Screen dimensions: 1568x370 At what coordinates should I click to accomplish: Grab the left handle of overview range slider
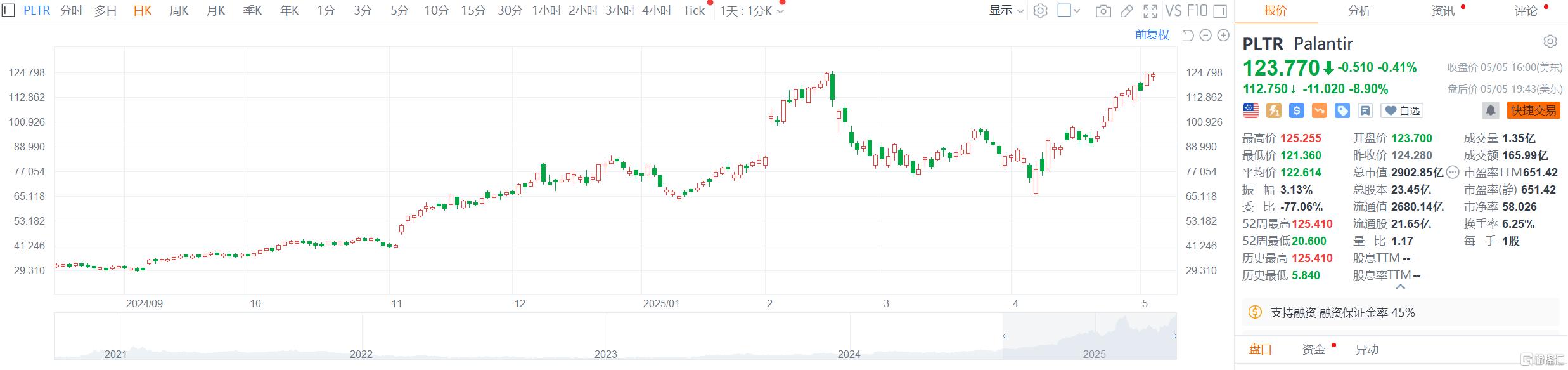(x=1004, y=336)
